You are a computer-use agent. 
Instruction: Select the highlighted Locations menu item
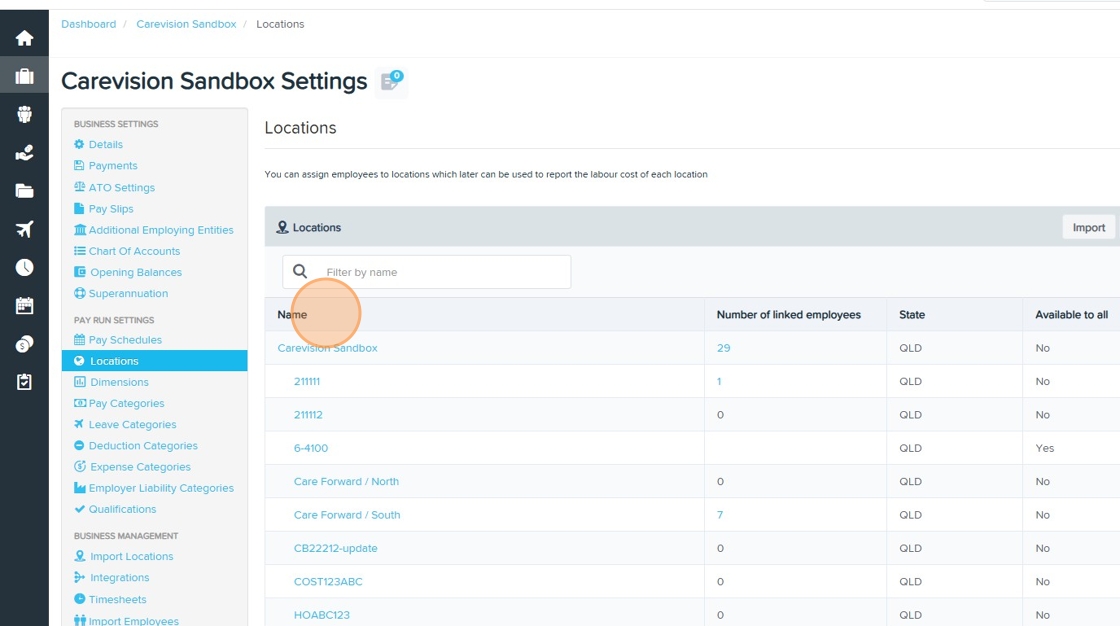154,361
